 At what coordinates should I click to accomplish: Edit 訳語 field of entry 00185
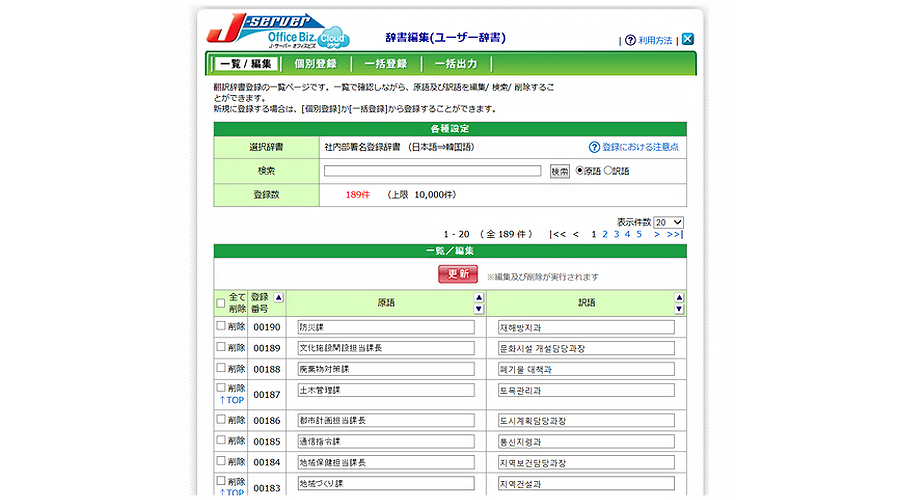[x=586, y=441]
